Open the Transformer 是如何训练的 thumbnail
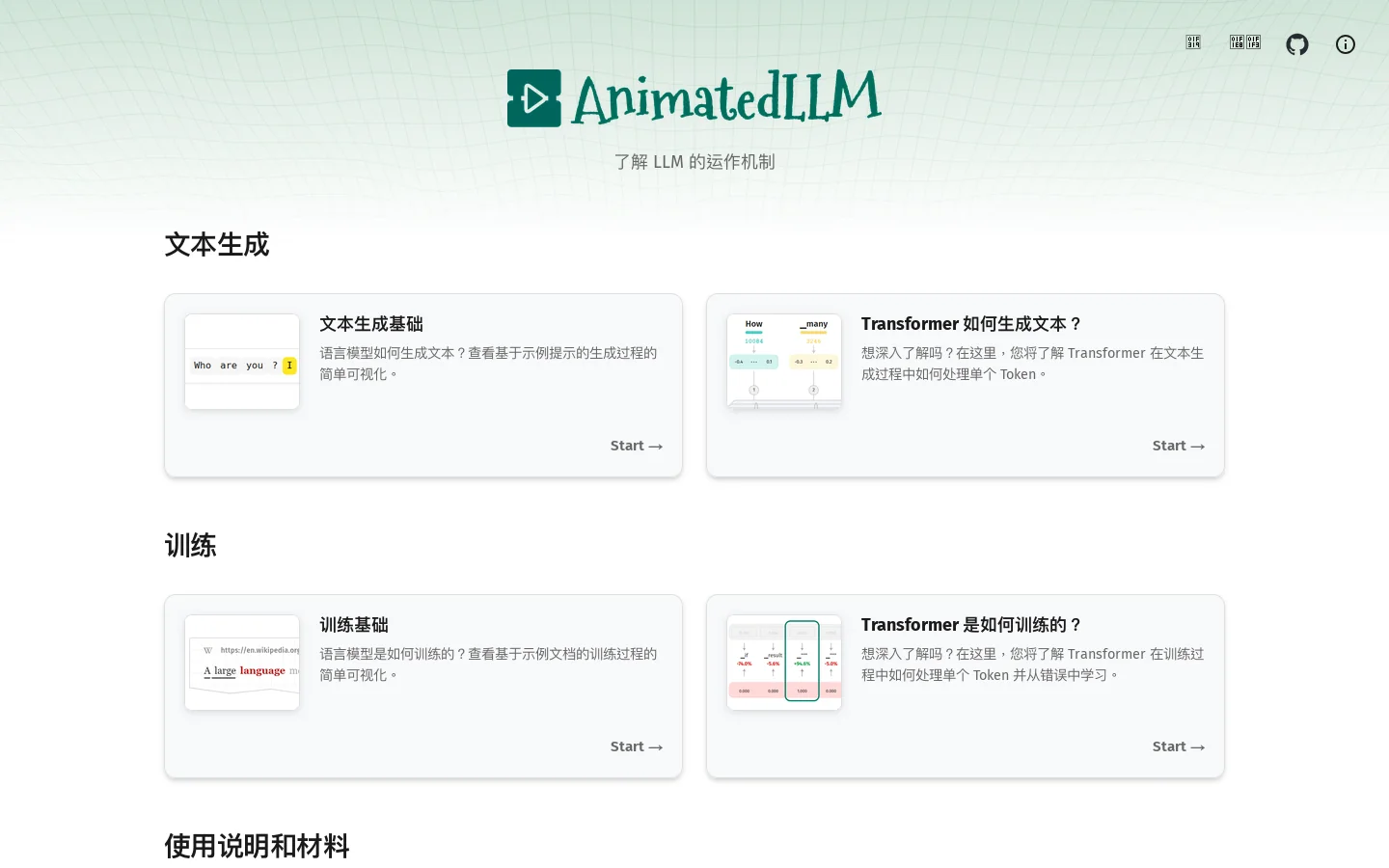Viewport: 1389px width, 868px height. point(784,663)
